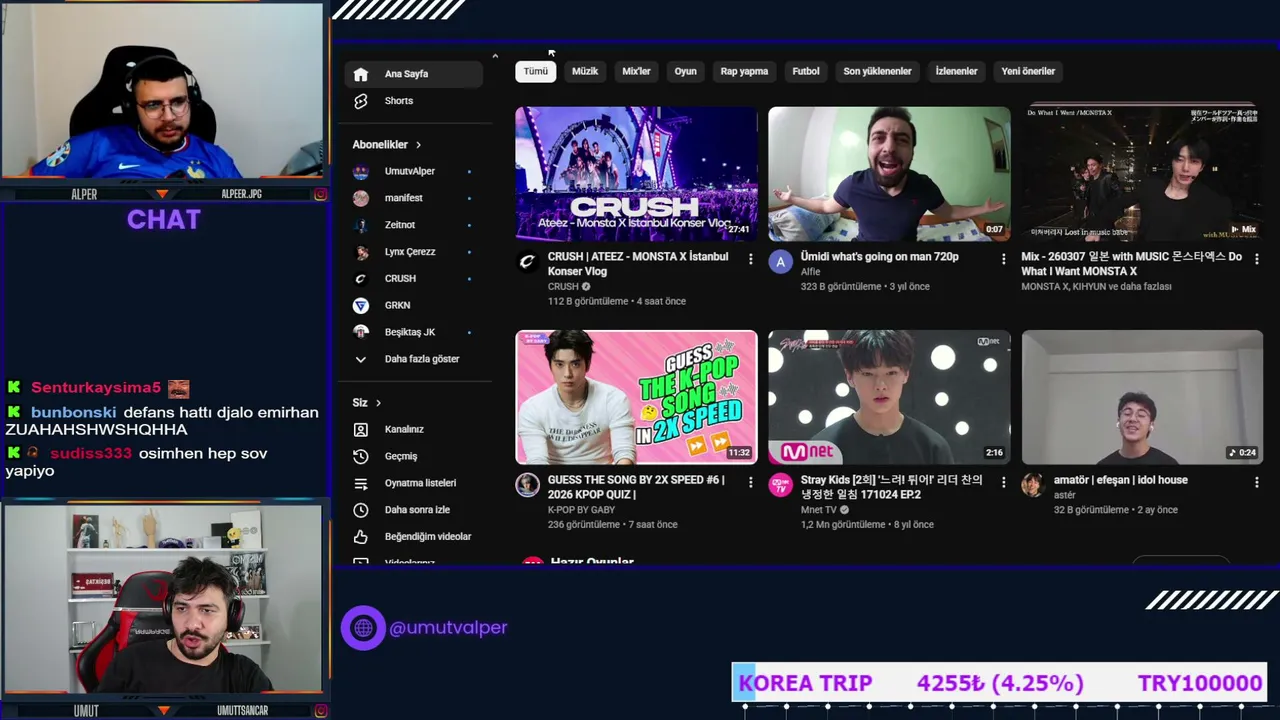1280x720 pixels.
Task: Expand Daha fazla göster in subscriptions
Action: (x=417, y=359)
